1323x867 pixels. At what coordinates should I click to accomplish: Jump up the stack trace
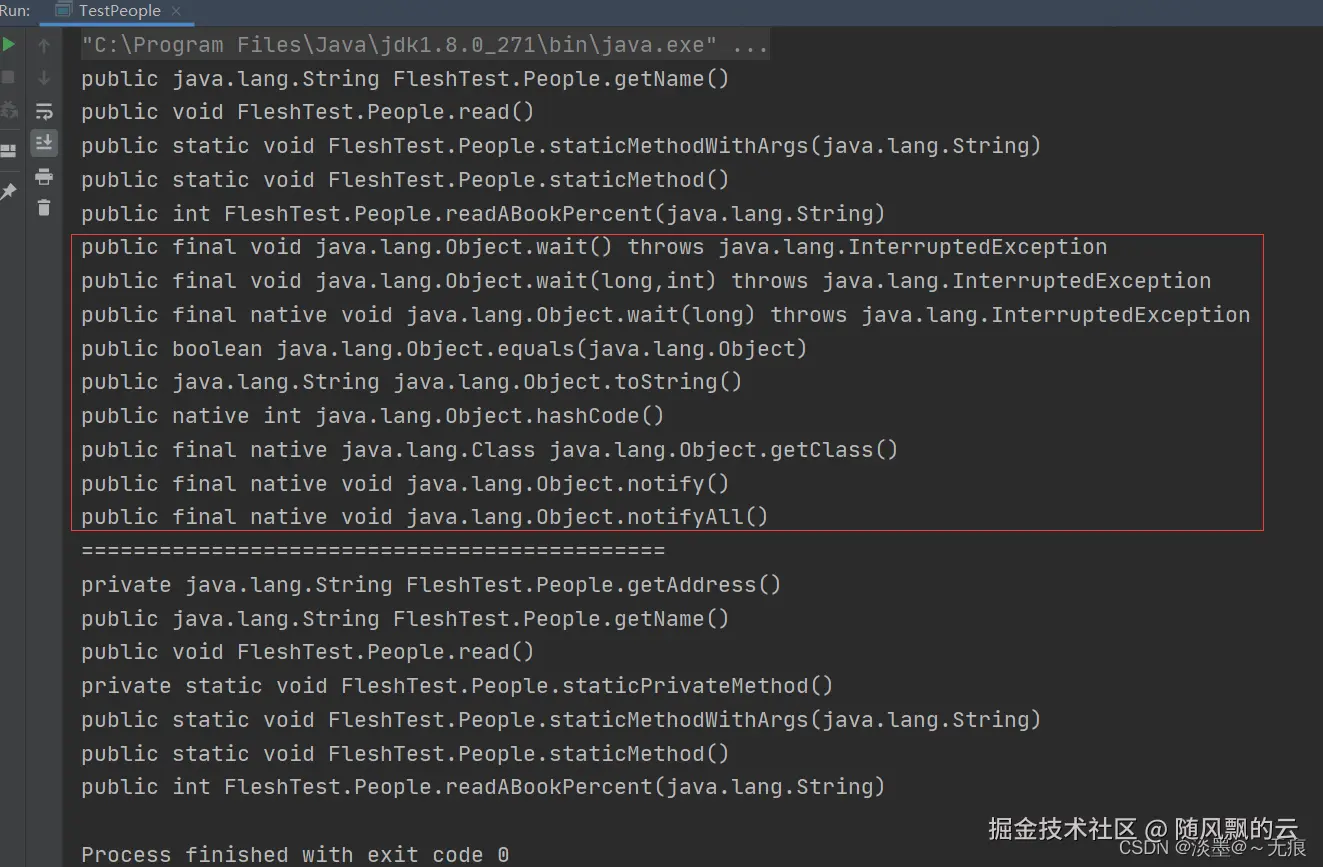coord(44,45)
